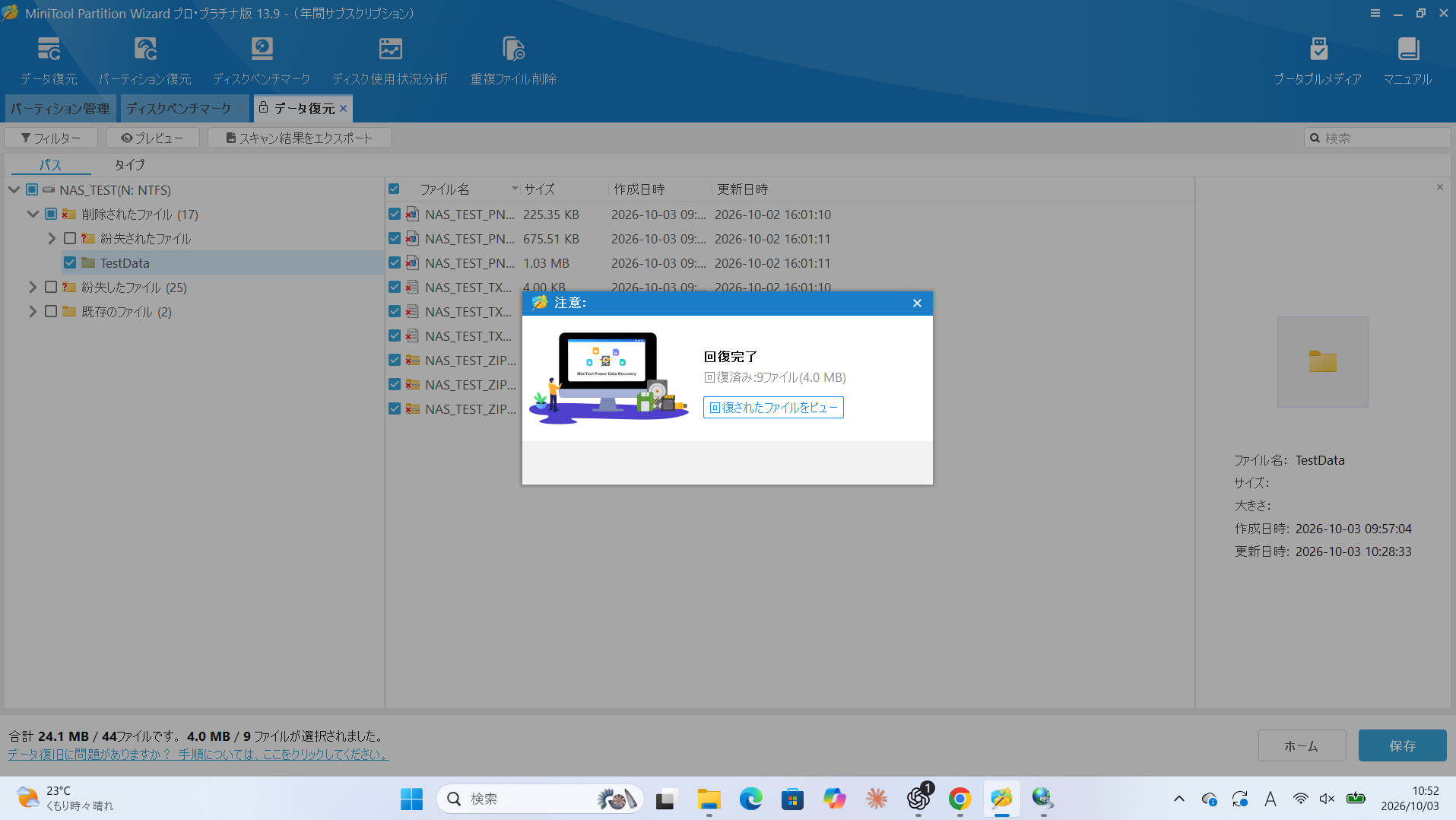Uncheck the TestData folder checkbox
Image resolution: width=1456 pixels, height=820 pixels.
(x=70, y=262)
